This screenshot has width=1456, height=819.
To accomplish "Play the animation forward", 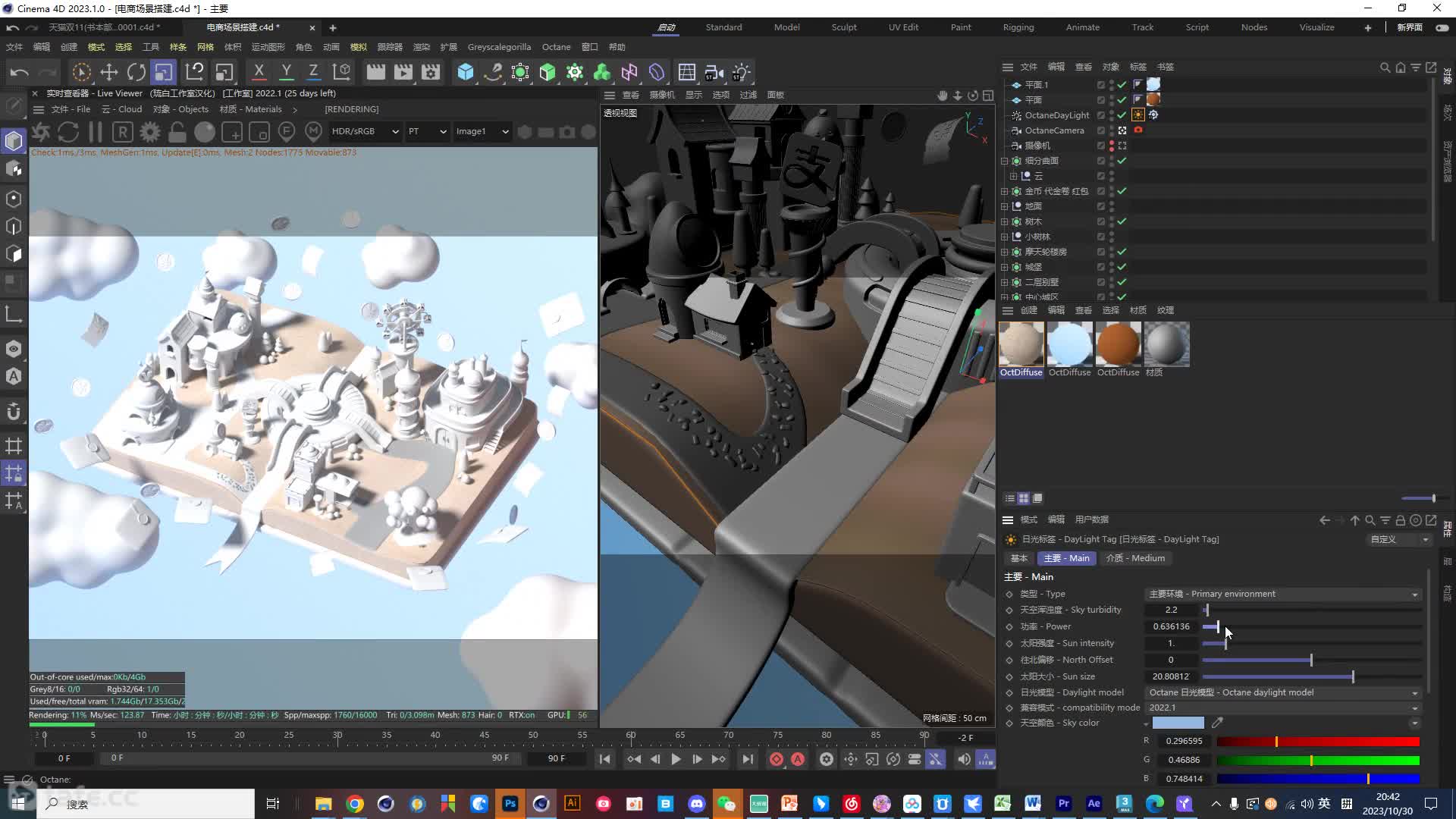I will [x=676, y=759].
